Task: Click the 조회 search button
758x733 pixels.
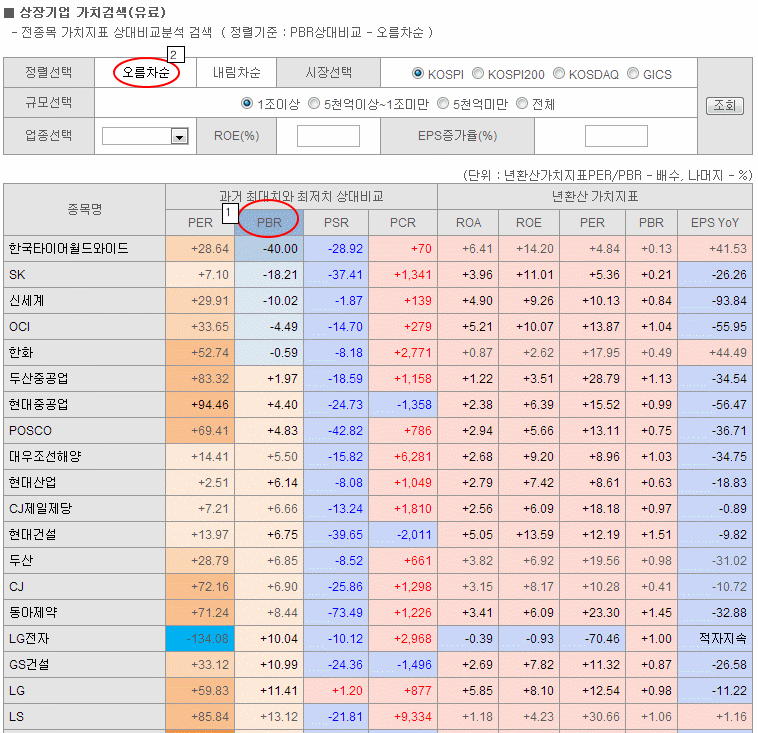Action: pyautogui.click(x=725, y=105)
